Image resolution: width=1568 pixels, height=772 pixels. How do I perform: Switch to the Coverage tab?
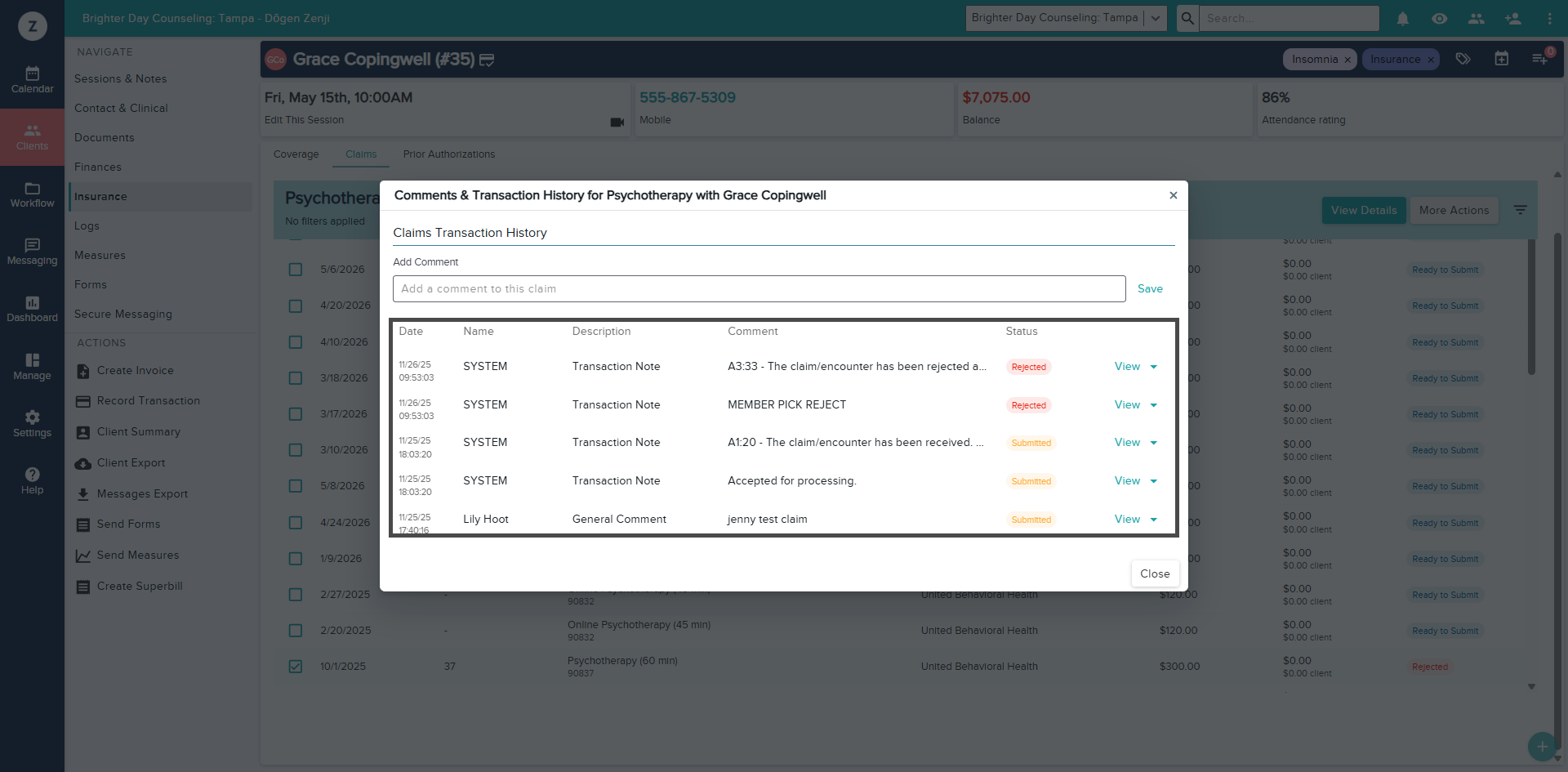[x=296, y=154]
